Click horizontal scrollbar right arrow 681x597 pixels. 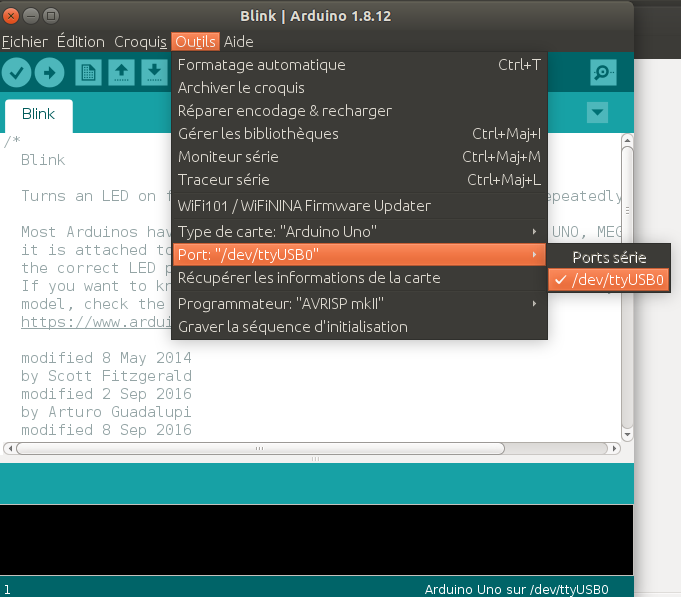pos(614,448)
